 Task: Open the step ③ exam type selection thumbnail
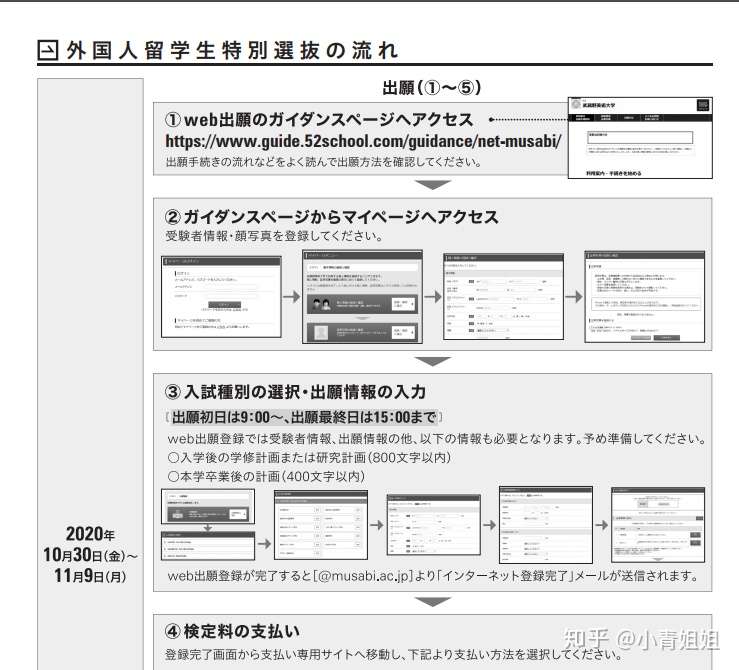pos(208,507)
